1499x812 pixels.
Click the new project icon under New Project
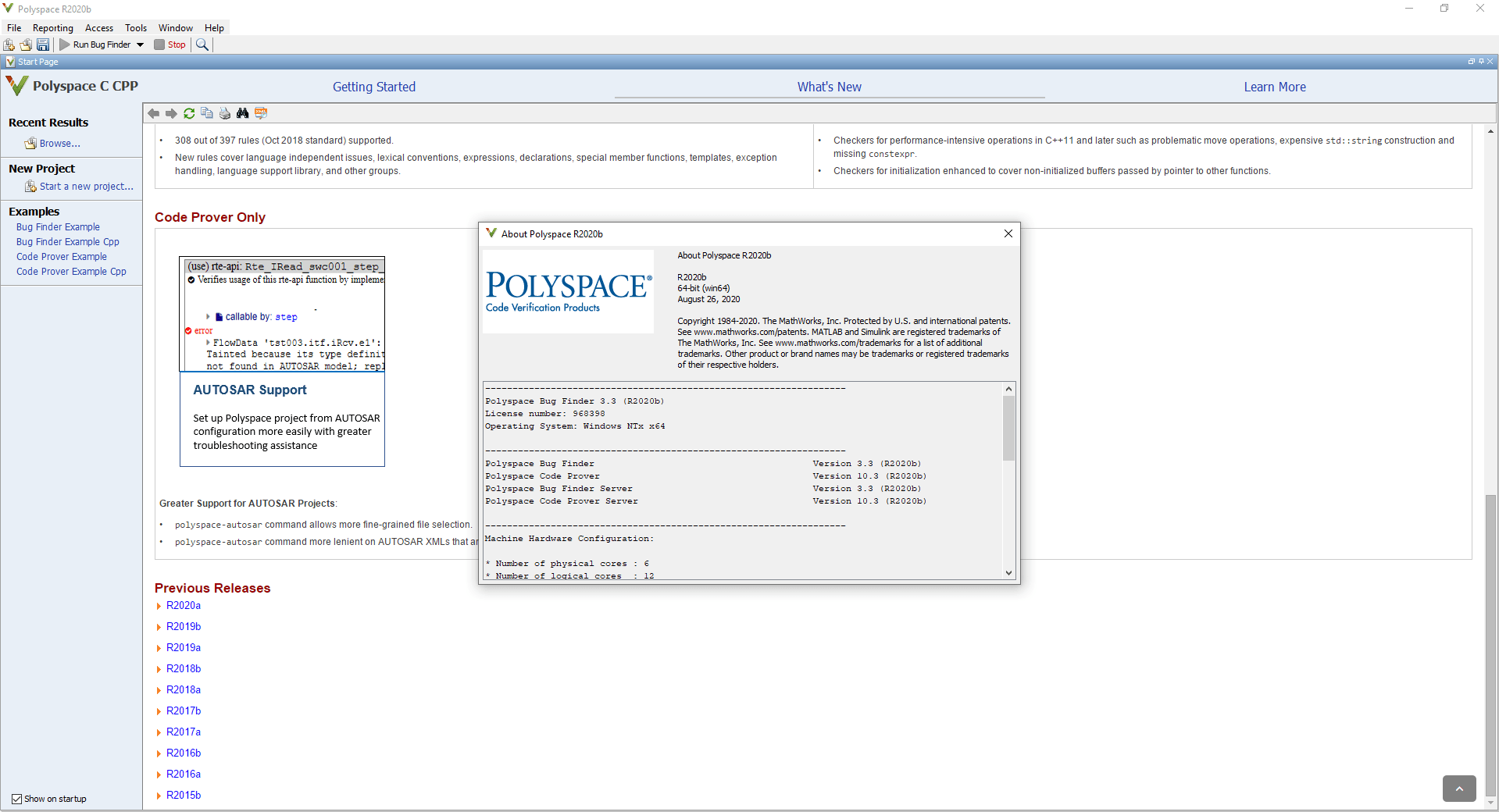30,187
